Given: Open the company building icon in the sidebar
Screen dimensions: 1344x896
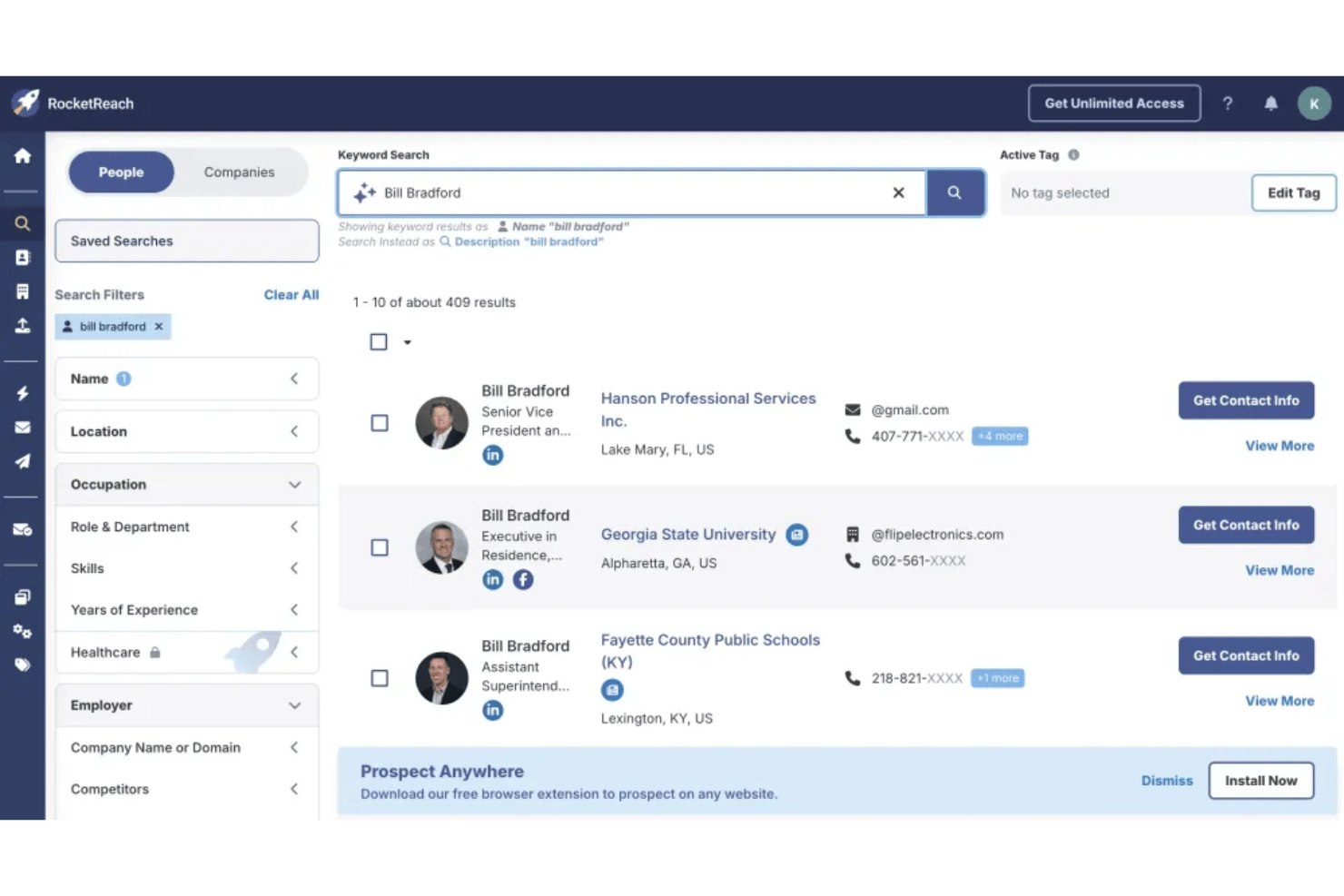Looking at the screenshot, I should click(x=23, y=291).
